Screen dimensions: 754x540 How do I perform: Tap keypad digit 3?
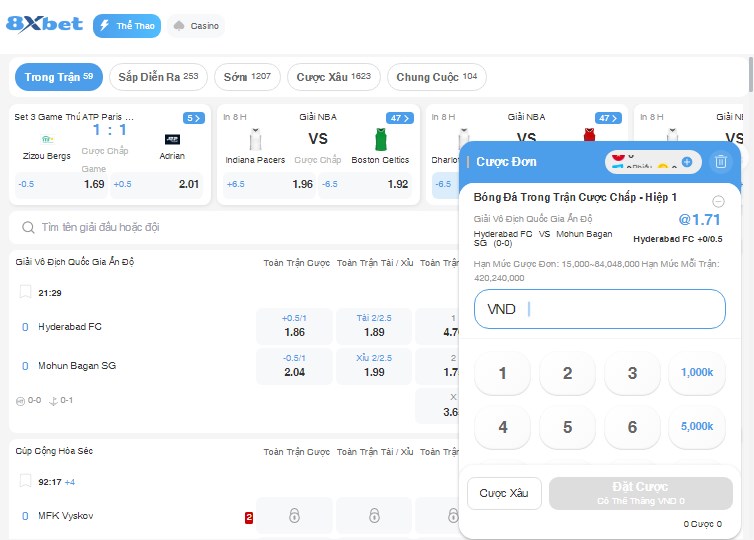point(632,373)
